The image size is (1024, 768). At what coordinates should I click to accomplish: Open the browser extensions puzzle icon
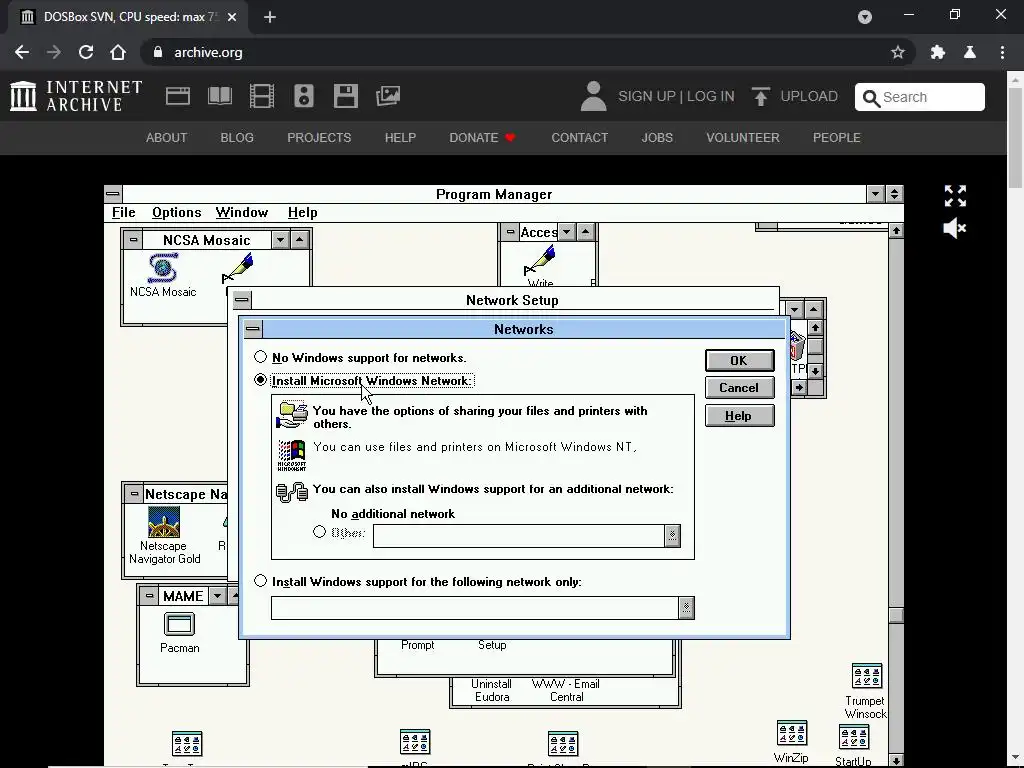pyautogui.click(x=938, y=52)
